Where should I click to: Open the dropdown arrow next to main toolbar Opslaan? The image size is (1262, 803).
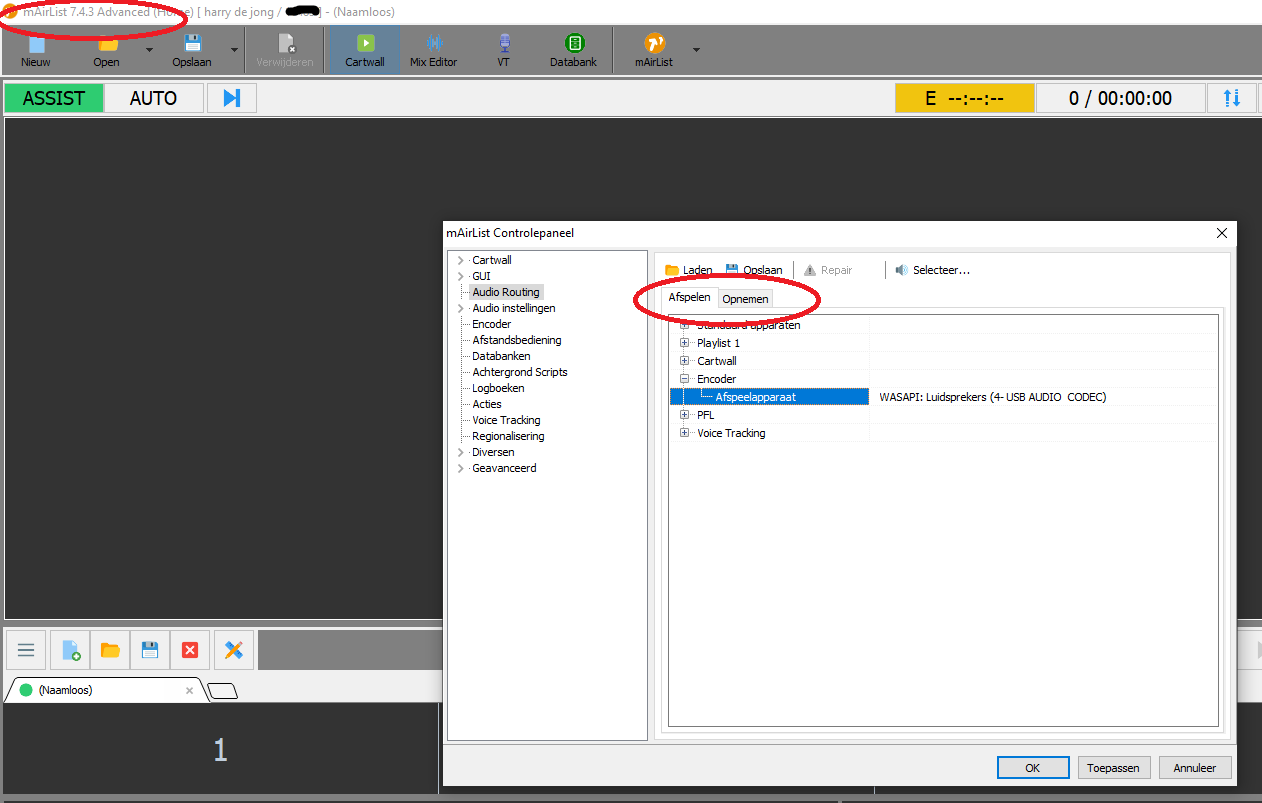pyautogui.click(x=235, y=49)
